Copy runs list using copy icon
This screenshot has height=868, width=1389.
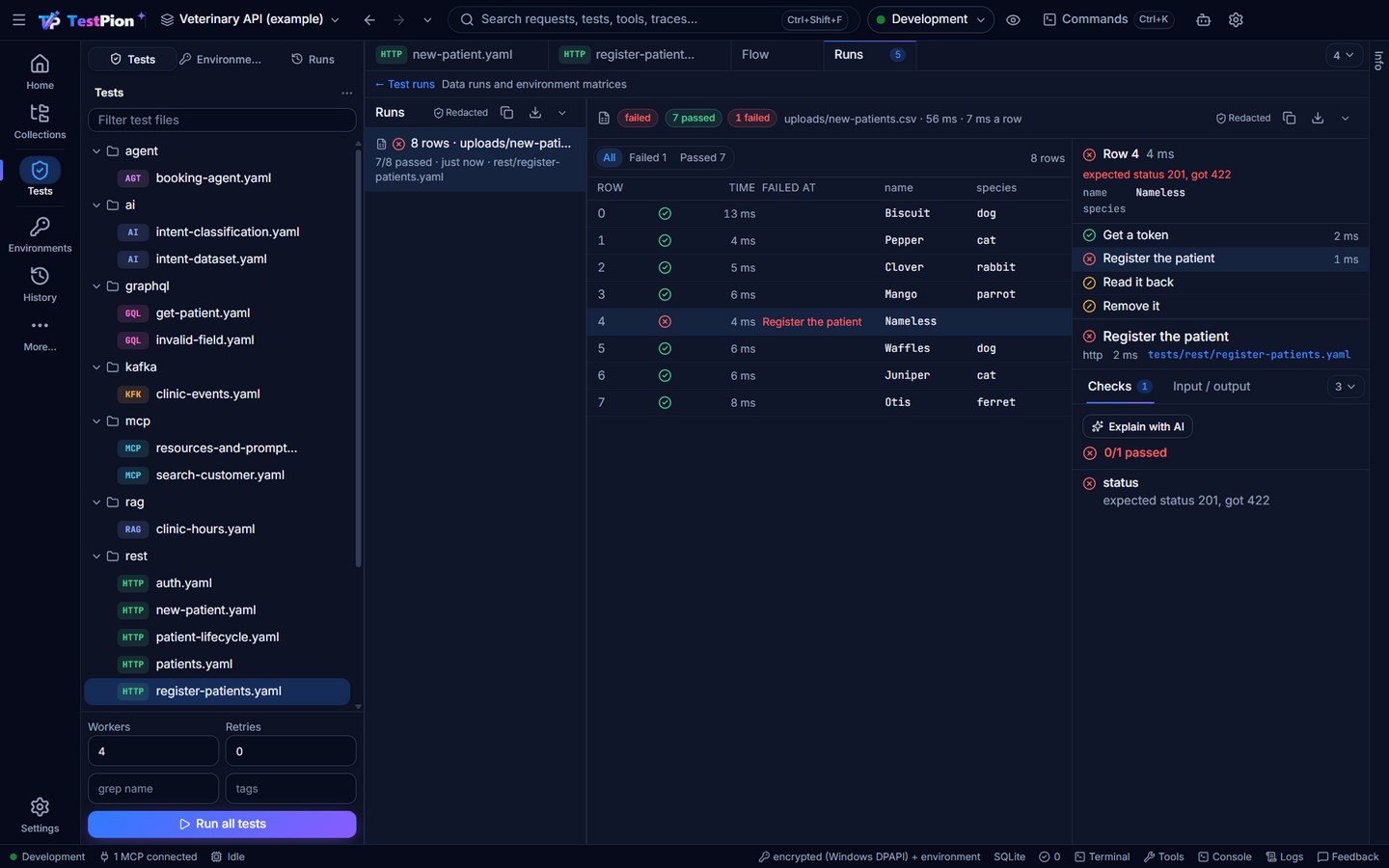(506, 113)
